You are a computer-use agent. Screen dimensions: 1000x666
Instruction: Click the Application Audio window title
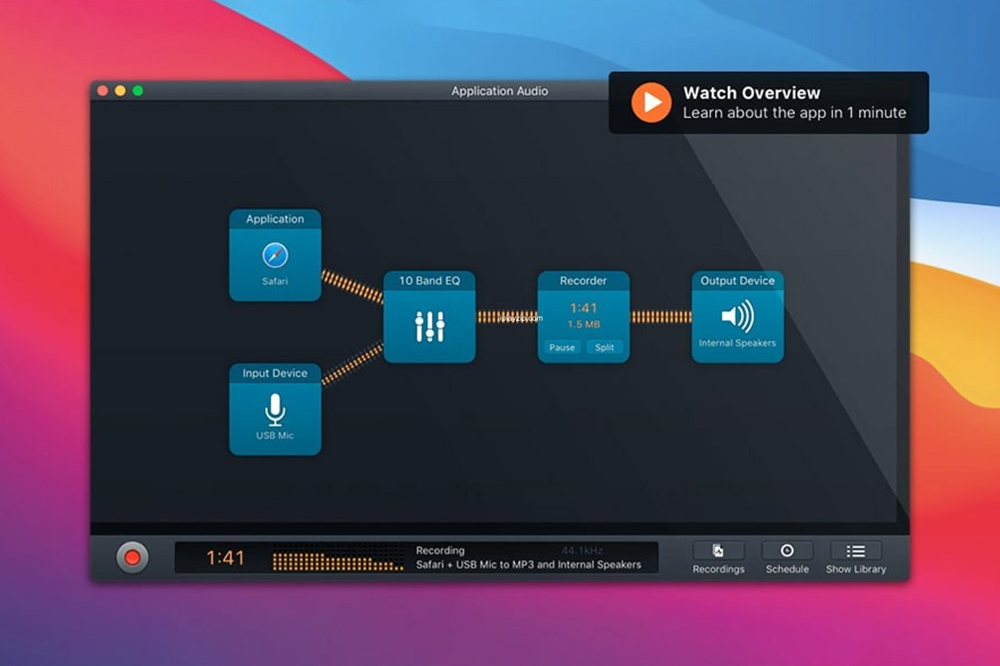tap(499, 91)
